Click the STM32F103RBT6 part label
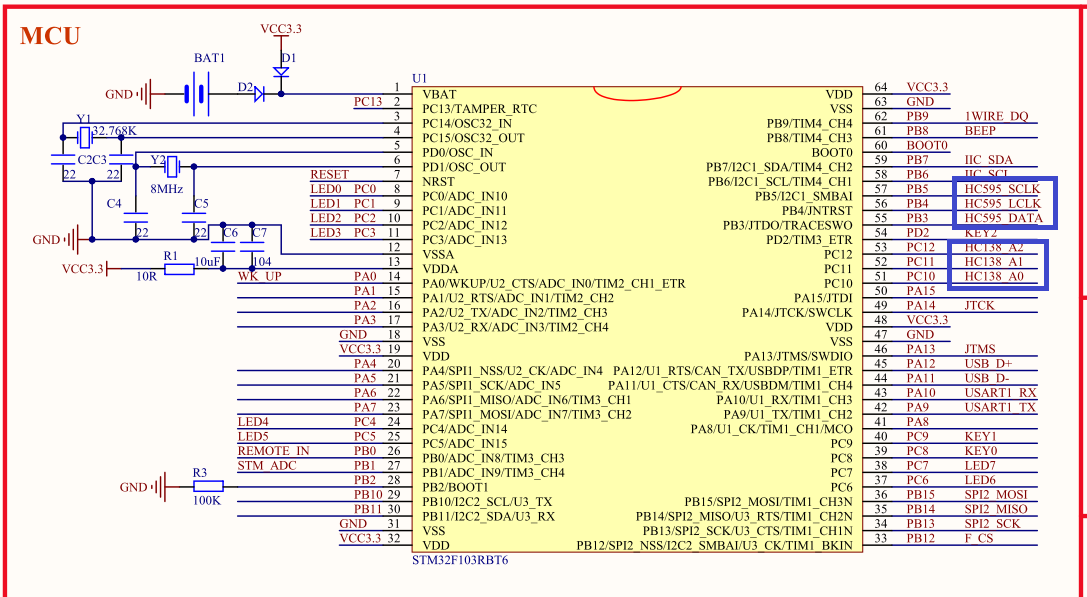1087x597 pixels. [x=458, y=561]
